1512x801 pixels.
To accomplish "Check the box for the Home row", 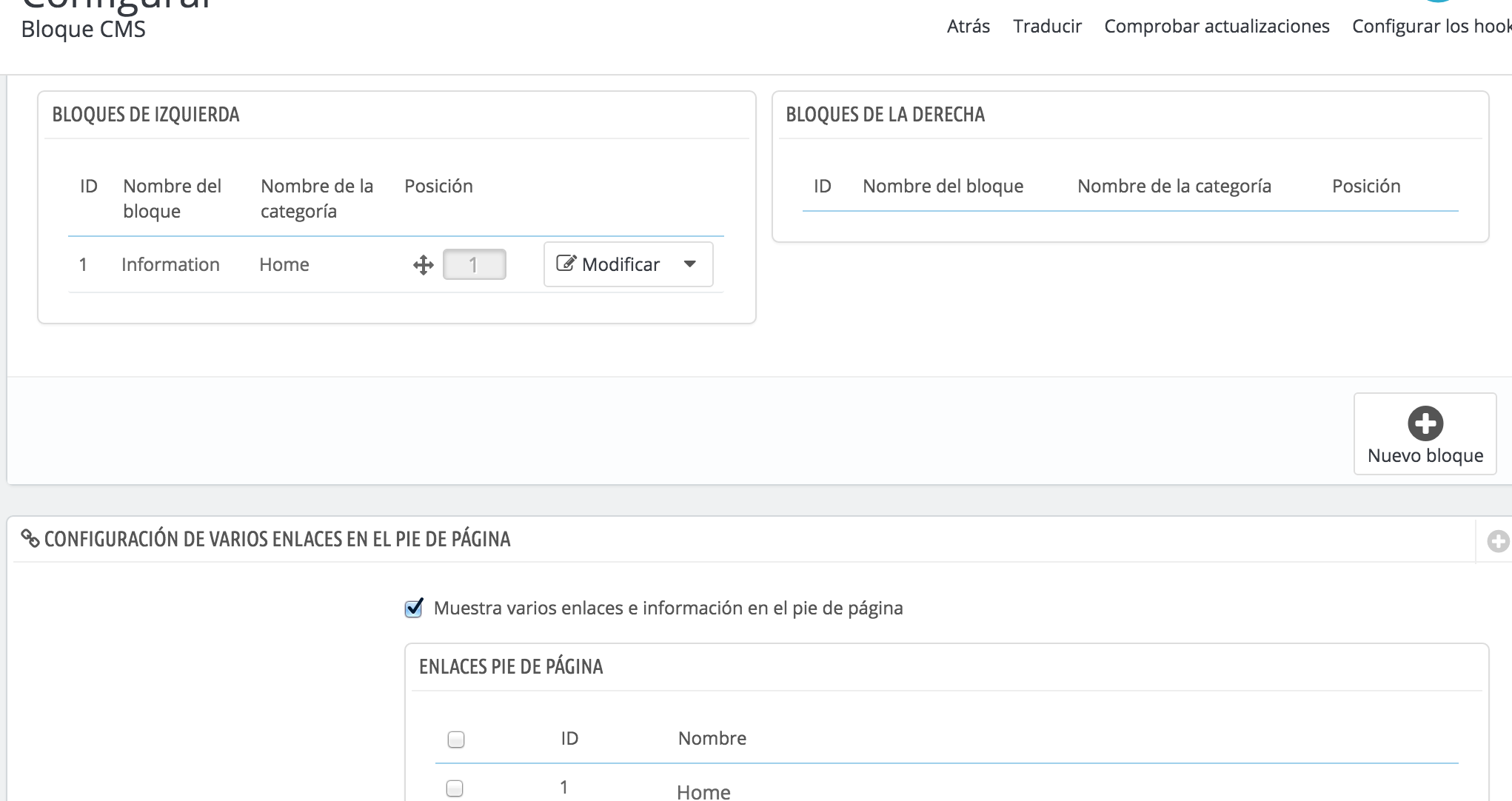I will coord(455,788).
